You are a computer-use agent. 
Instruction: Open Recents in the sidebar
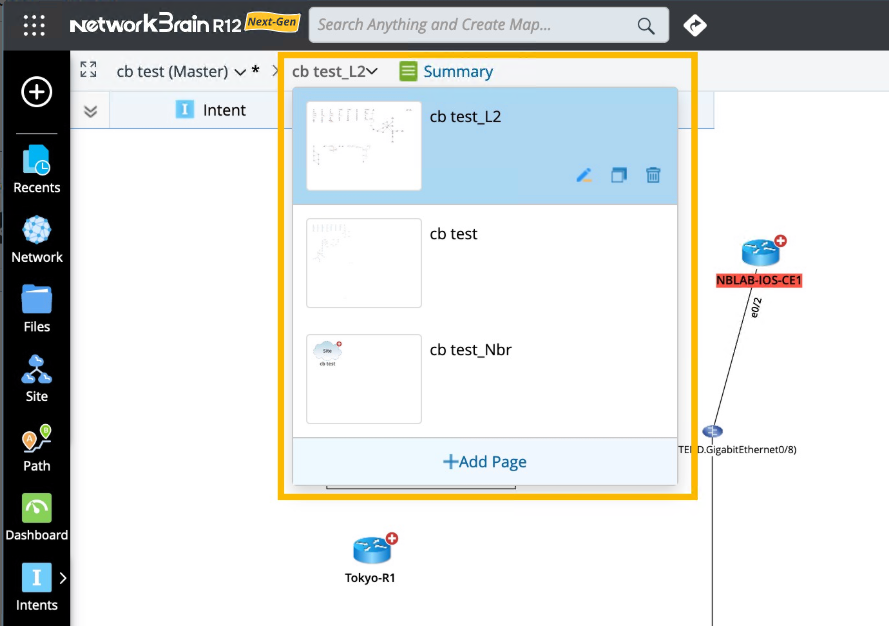coord(37,169)
